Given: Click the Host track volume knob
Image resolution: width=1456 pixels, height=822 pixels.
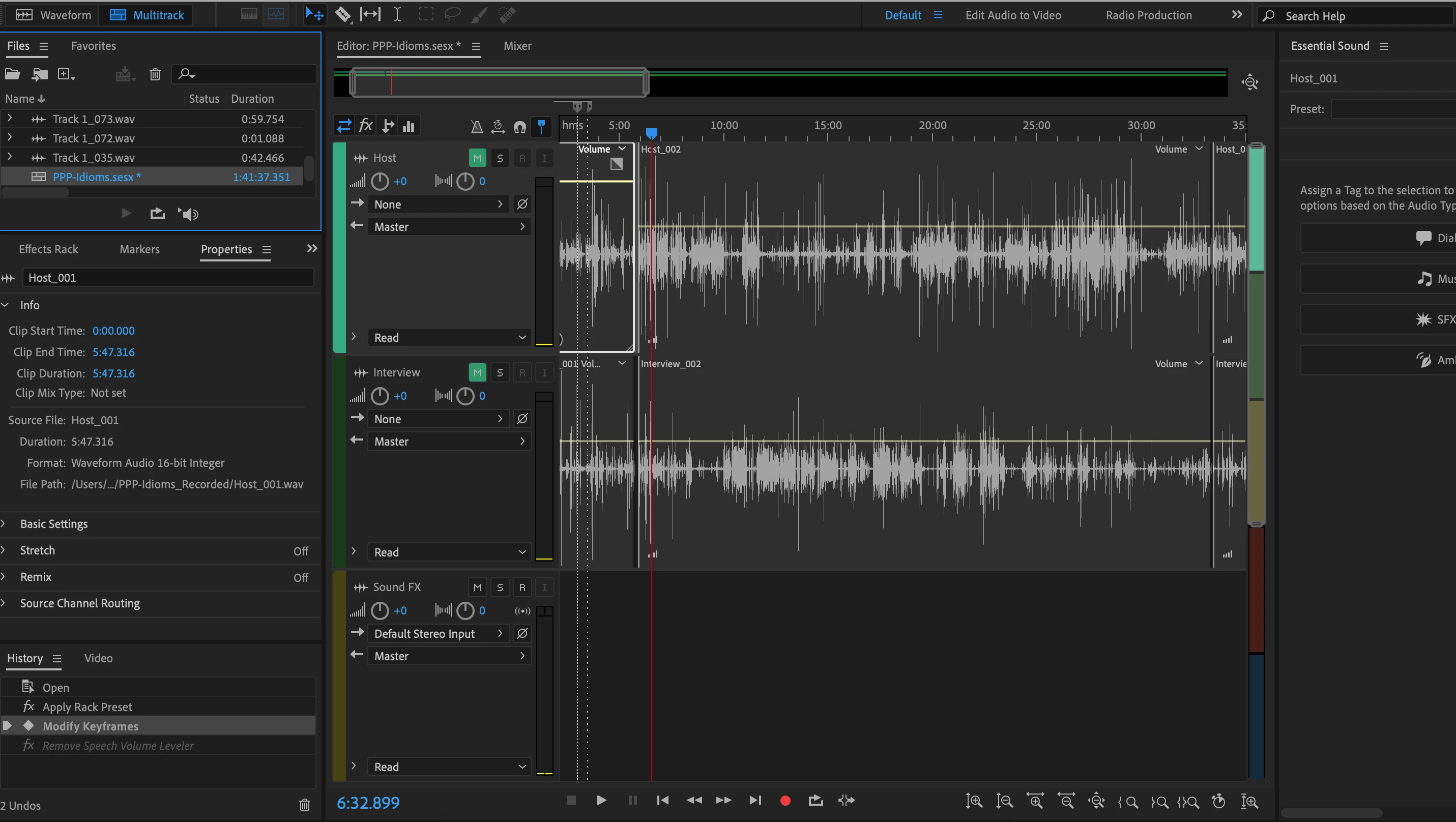Looking at the screenshot, I should (380, 182).
